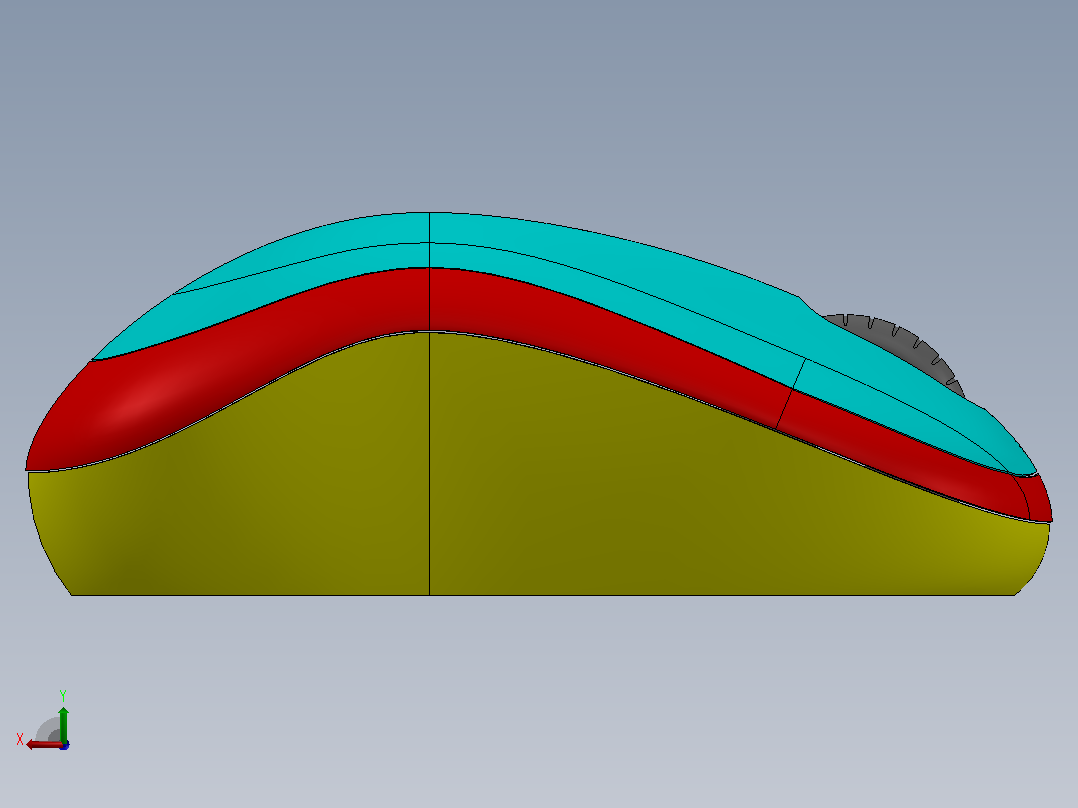Select the blue Z axis dot on the triad
Viewport: 1078px width, 808px height.
(x=65, y=745)
